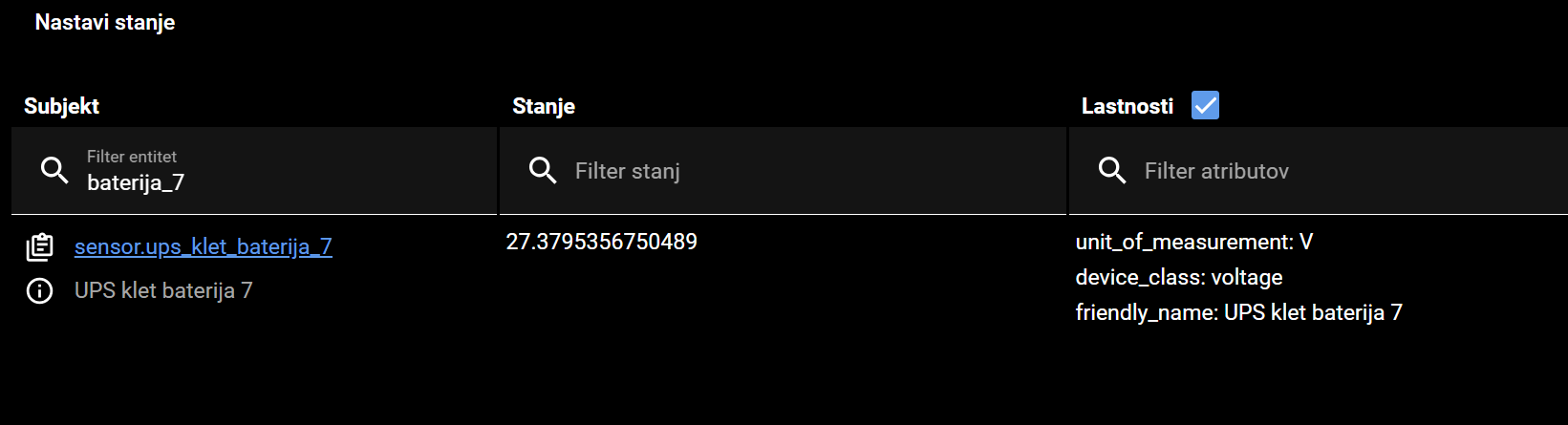The height and width of the screenshot is (425, 1568).
Task: Click the magnifier icon in Filter entitet
Action: coord(54,170)
